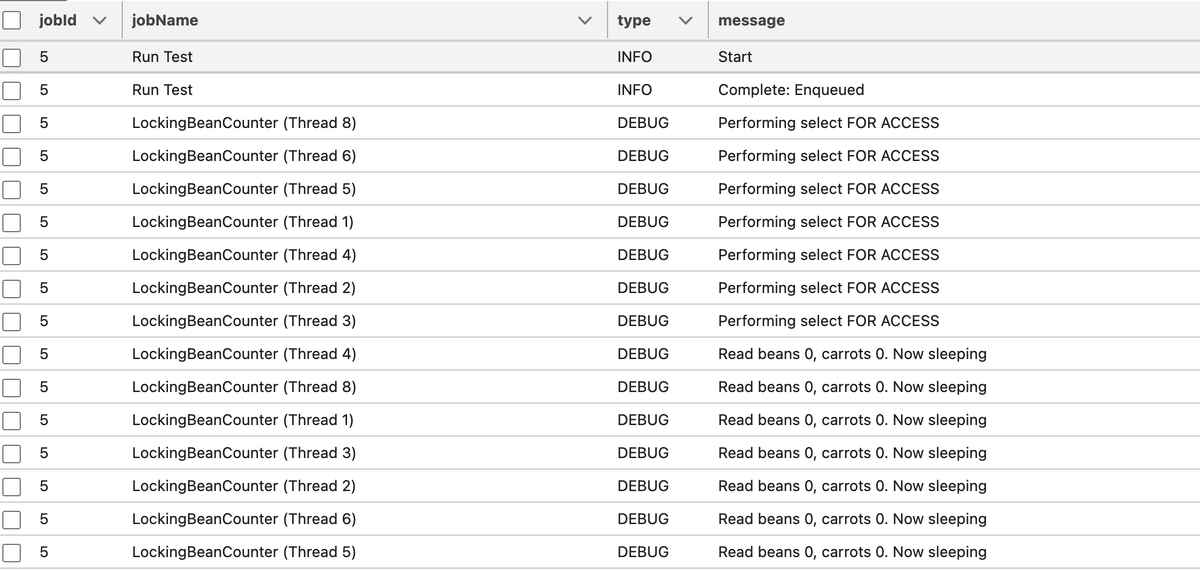Open the jobName column dropdown arrow
1200x571 pixels.
pos(586,20)
